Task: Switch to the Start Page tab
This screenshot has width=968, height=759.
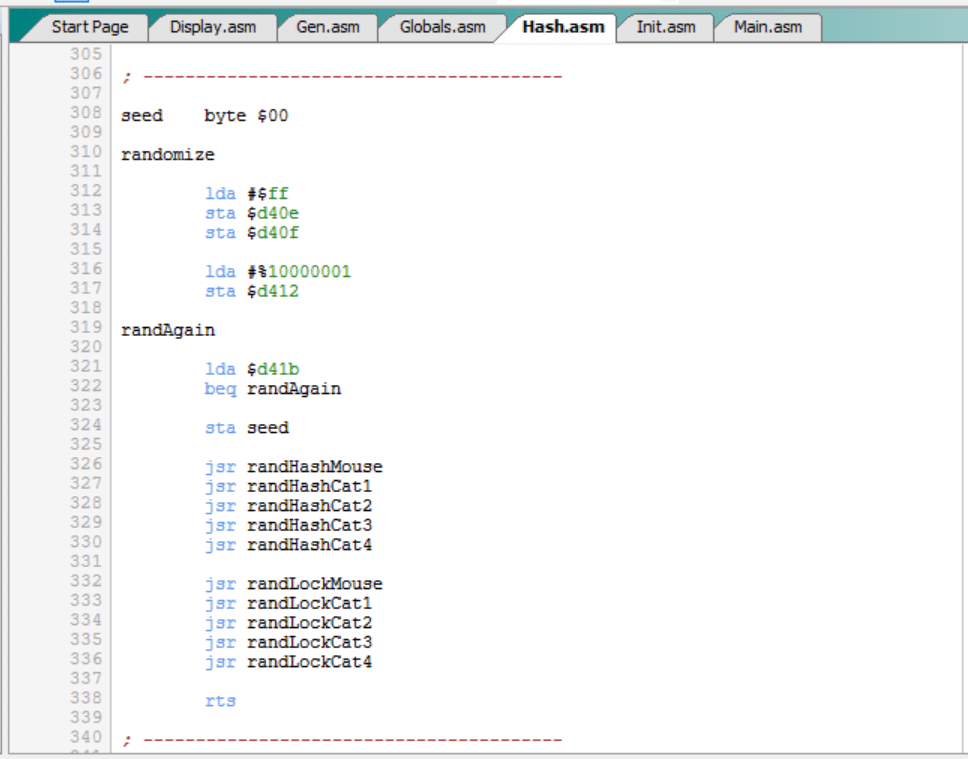Action: [x=89, y=27]
